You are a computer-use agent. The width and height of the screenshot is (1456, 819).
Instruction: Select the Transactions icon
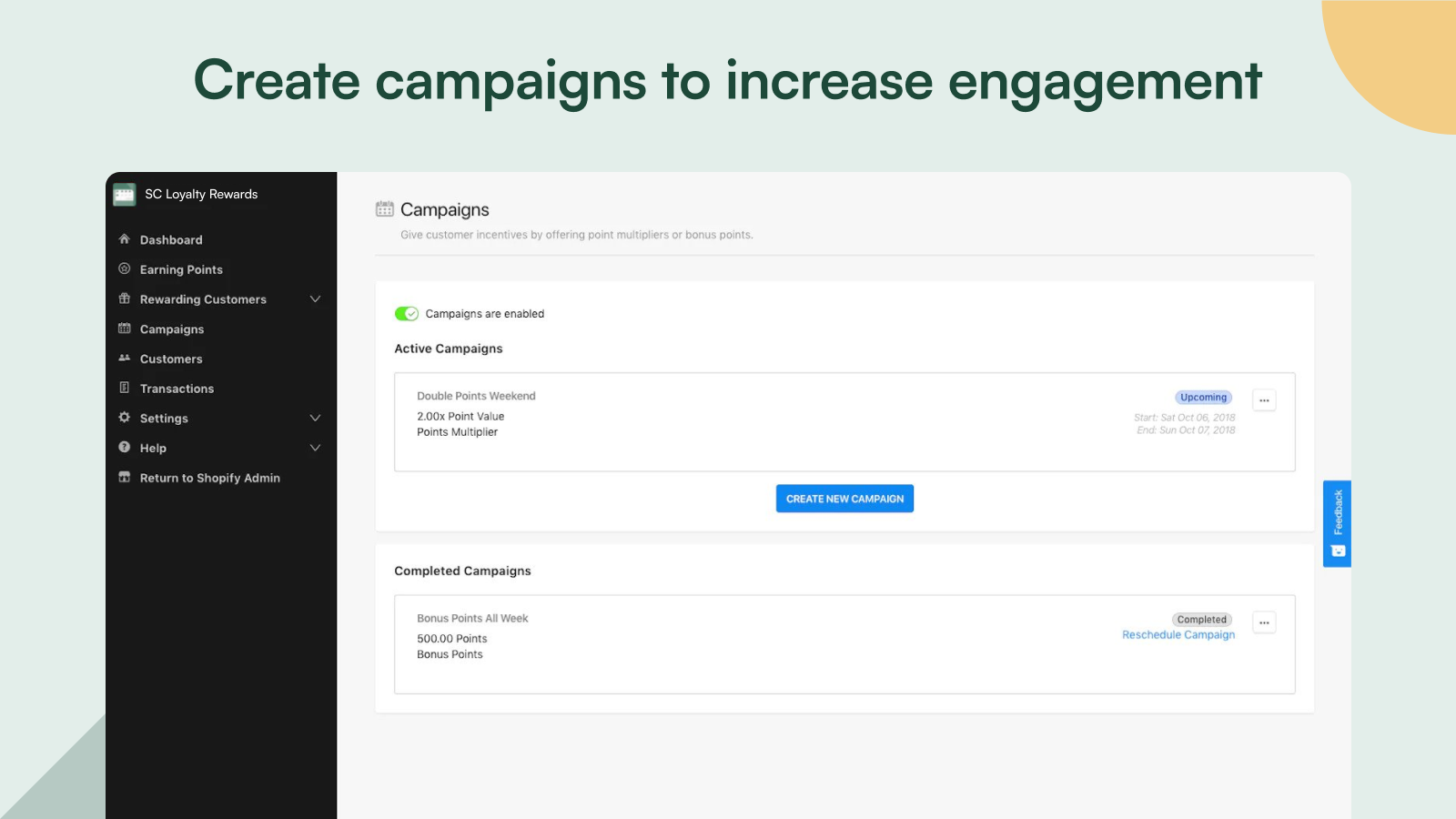coord(125,389)
